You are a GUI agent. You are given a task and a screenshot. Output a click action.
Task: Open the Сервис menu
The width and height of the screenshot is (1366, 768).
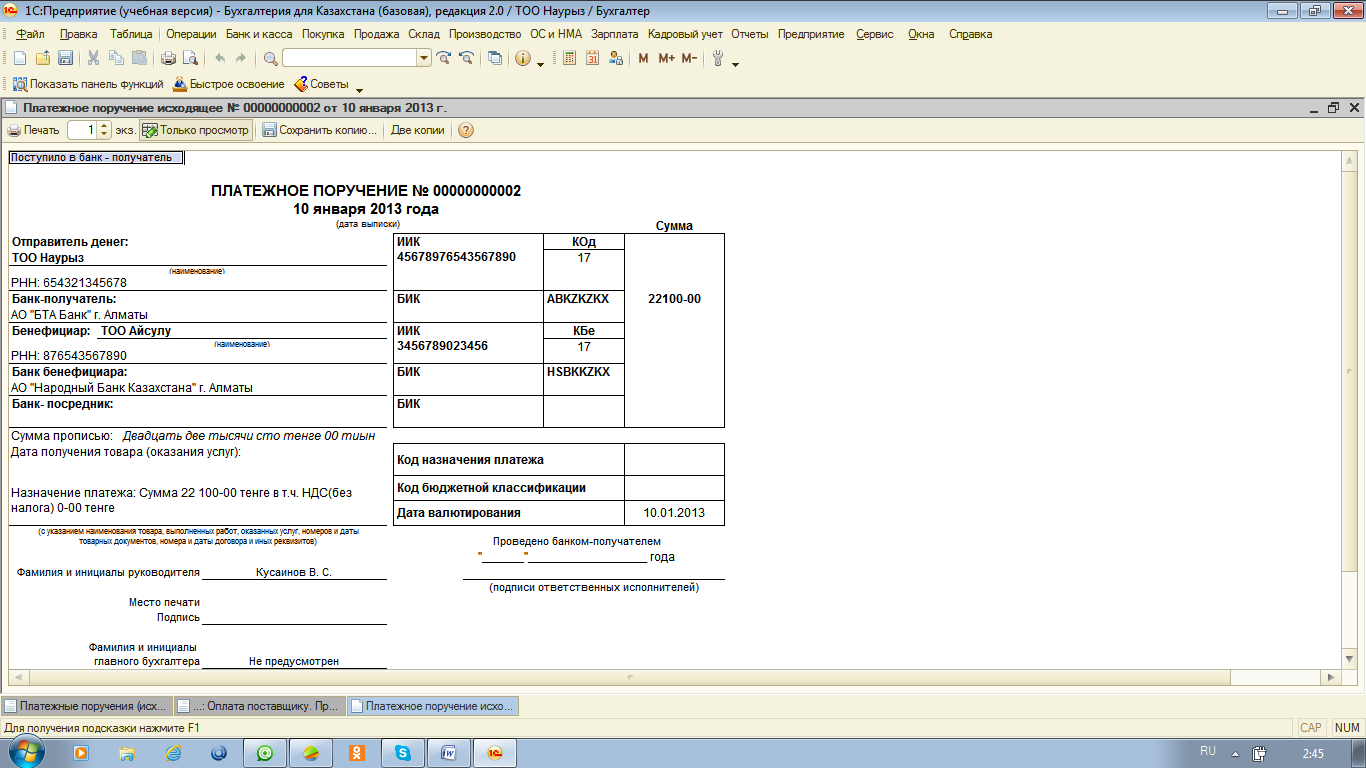pyautogui.click(x=875, y=34)
